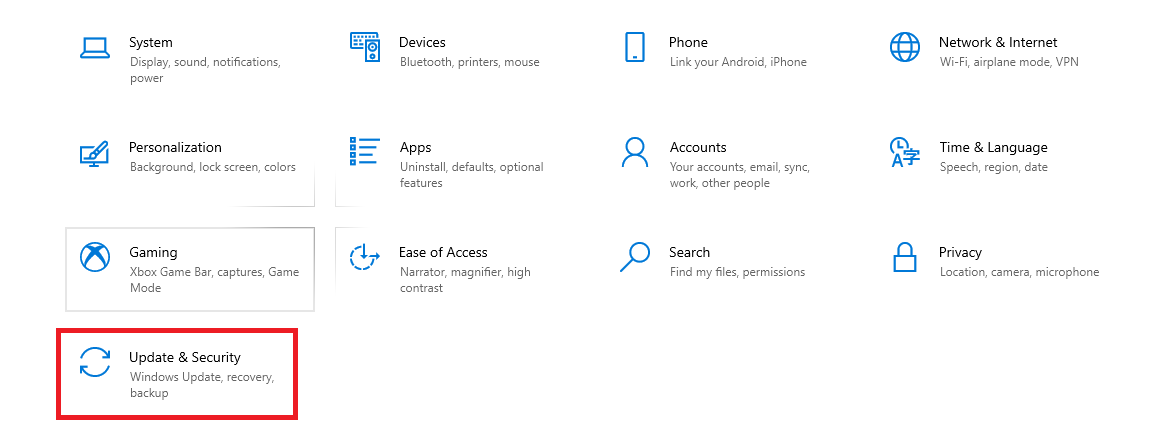Click 'Link your Android, iPhone' description

pos(738,62)
